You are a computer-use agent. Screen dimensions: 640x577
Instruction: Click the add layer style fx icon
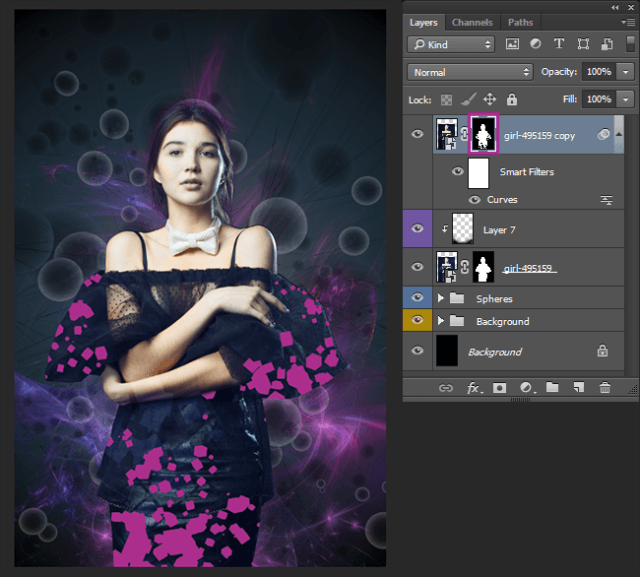[x=474, y=388]
